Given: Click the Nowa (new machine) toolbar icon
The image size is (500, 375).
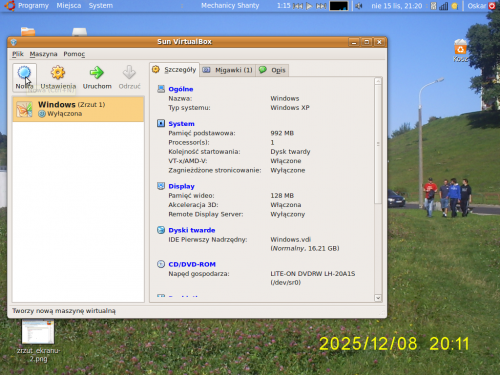Looking at the screenshot, I should click(x=24, y=72).
